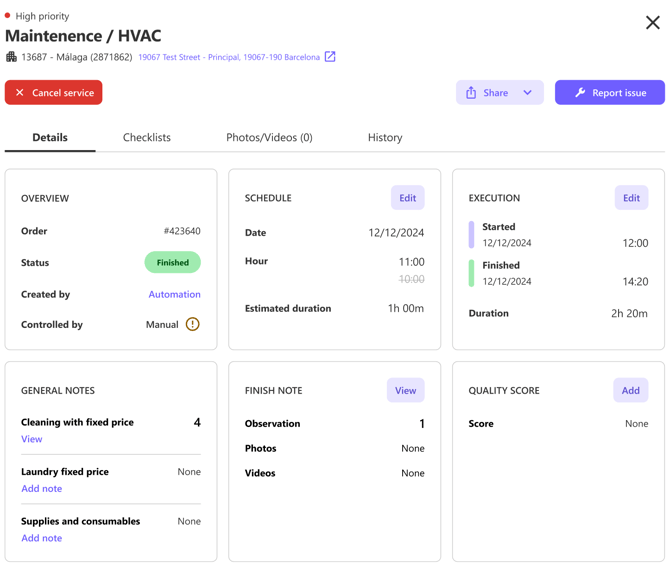
Task: Click the warning icon next to Manual
Action: 192,324
